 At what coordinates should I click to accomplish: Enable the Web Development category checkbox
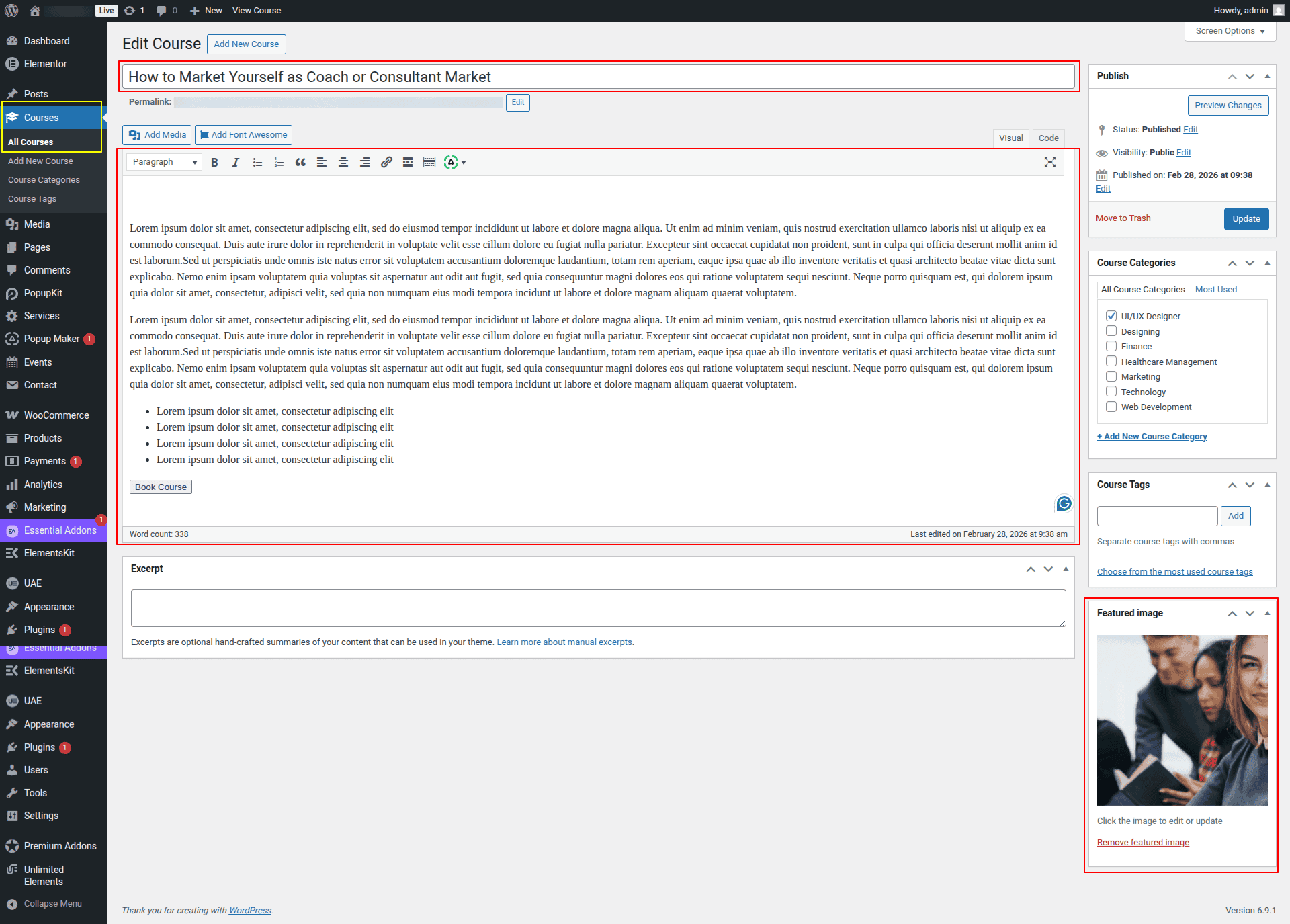1111,407
